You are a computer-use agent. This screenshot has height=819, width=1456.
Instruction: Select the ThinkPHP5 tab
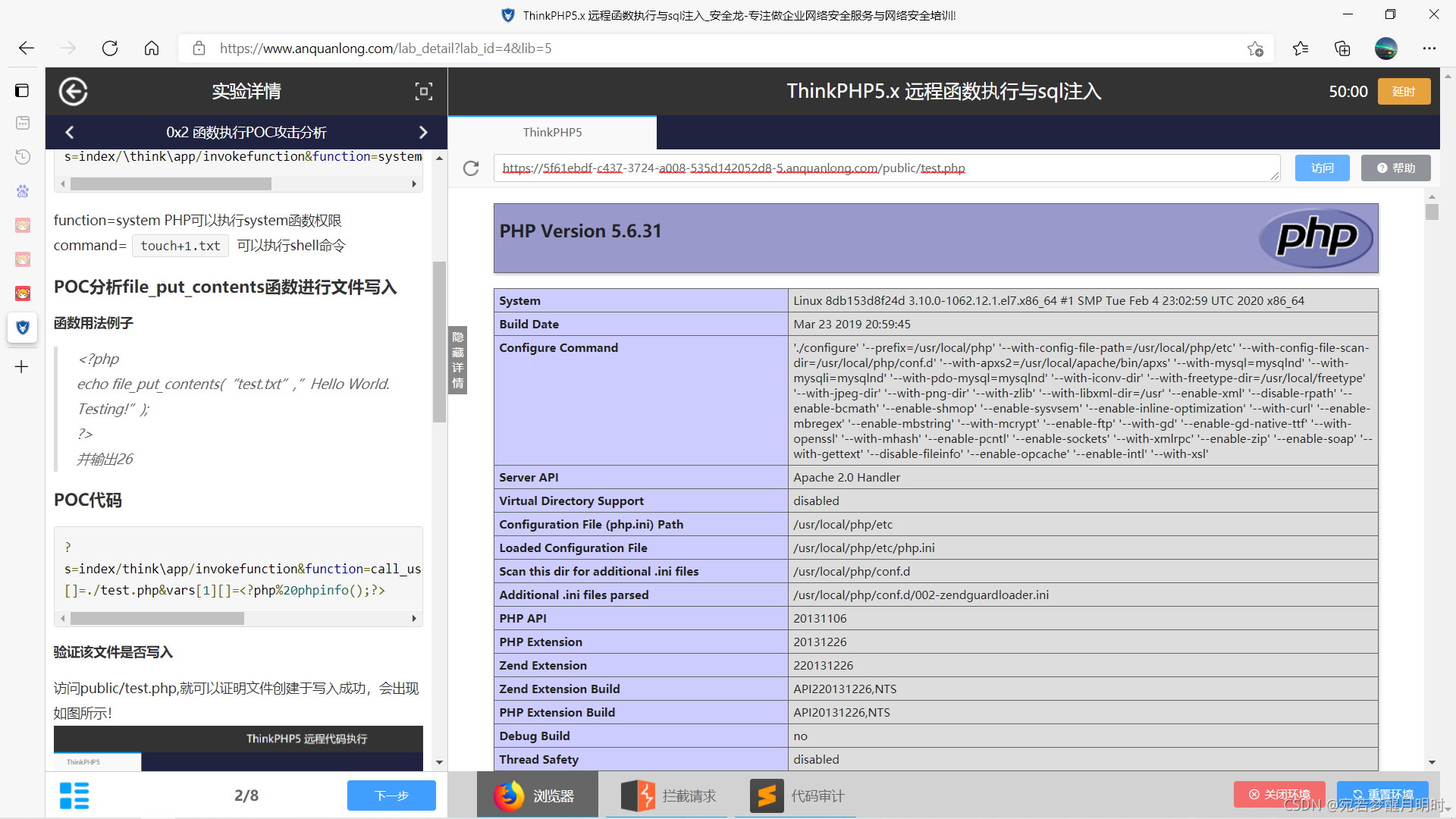pos(552,133)
